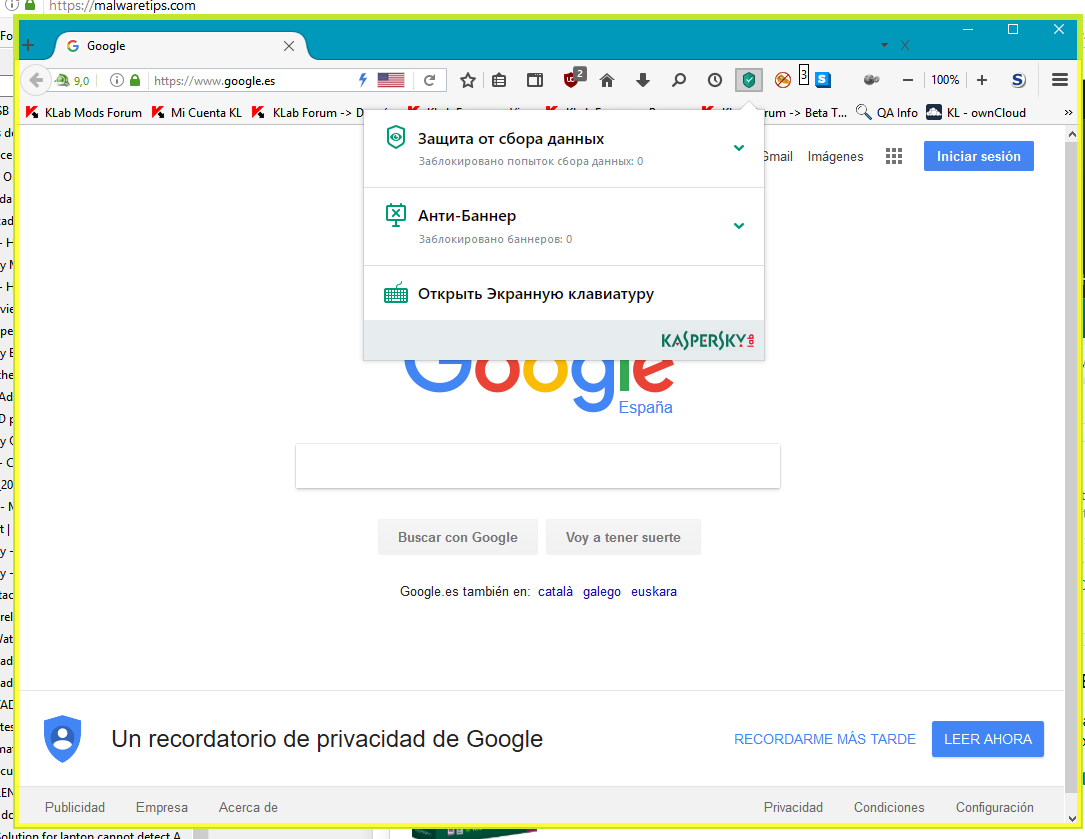The image size is (1085, 839).
Task: Click the green 9,0 reputation icon
Action: pos(73,80)
